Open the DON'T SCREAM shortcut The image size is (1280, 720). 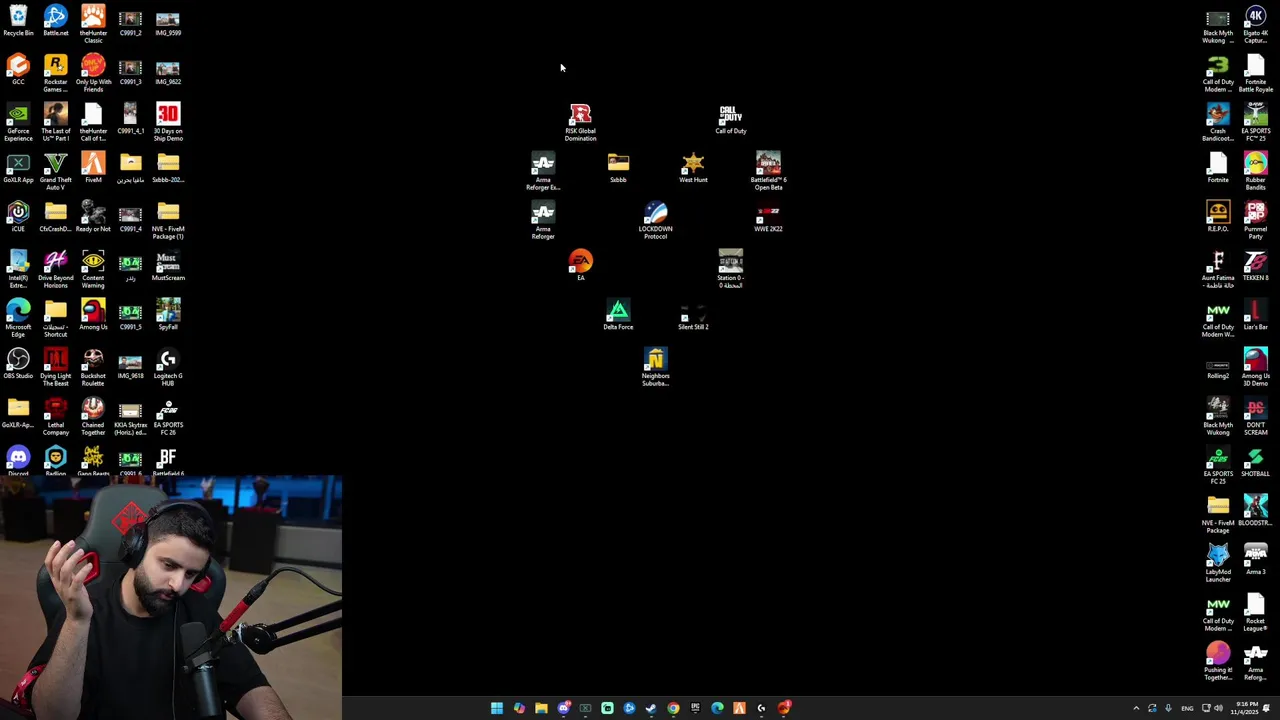(1255, 416)
